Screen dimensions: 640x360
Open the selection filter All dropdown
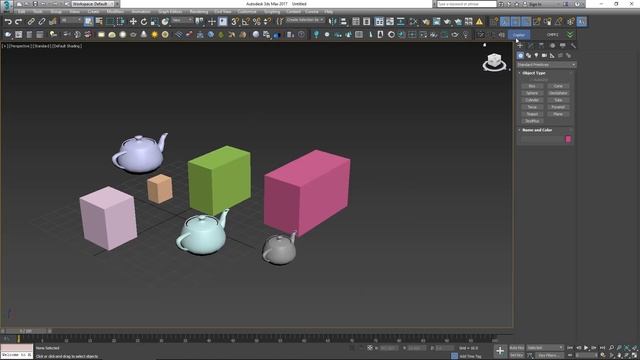click(70, 20)
